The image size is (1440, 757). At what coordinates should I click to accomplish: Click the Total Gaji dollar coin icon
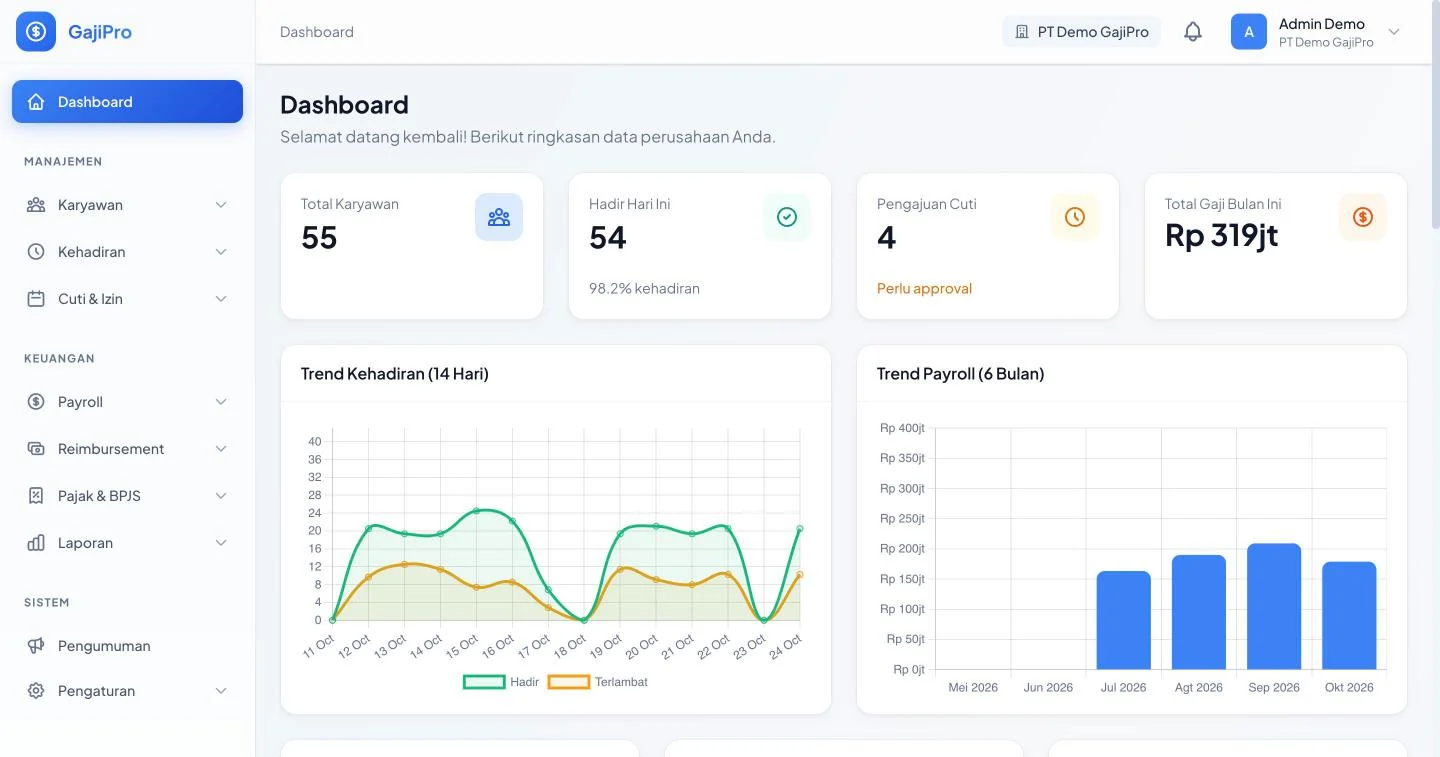pyautogui.click(x=1363, y=217)
